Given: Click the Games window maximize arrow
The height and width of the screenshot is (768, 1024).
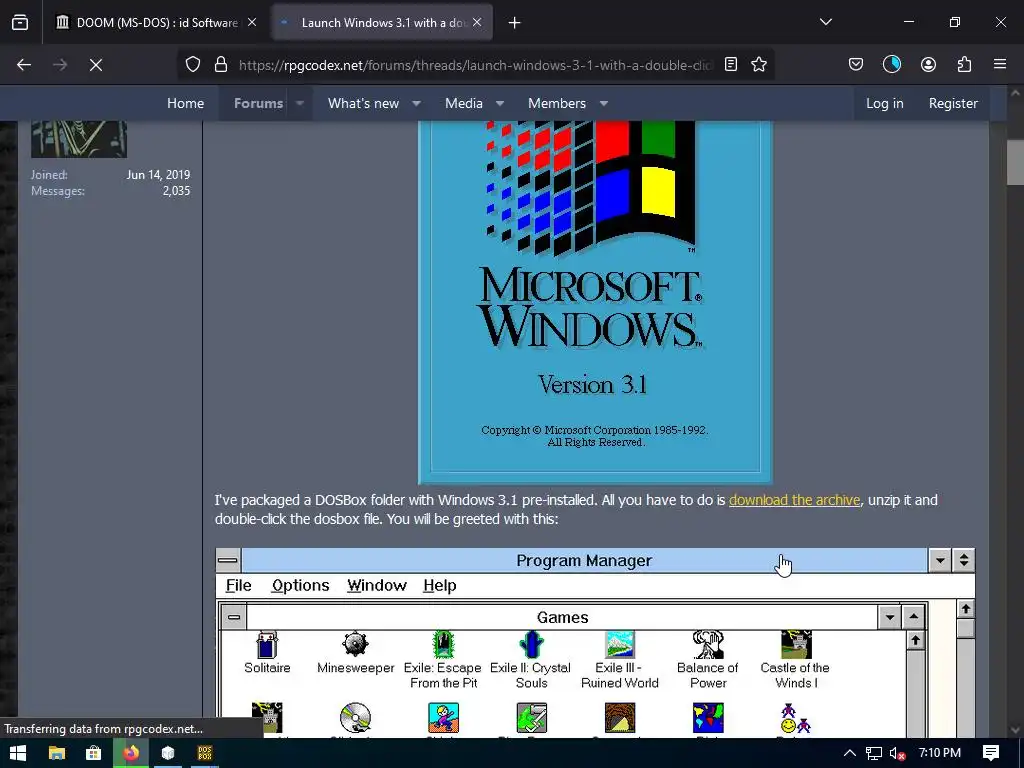Looking at the screenshot, I should point(914,617).
